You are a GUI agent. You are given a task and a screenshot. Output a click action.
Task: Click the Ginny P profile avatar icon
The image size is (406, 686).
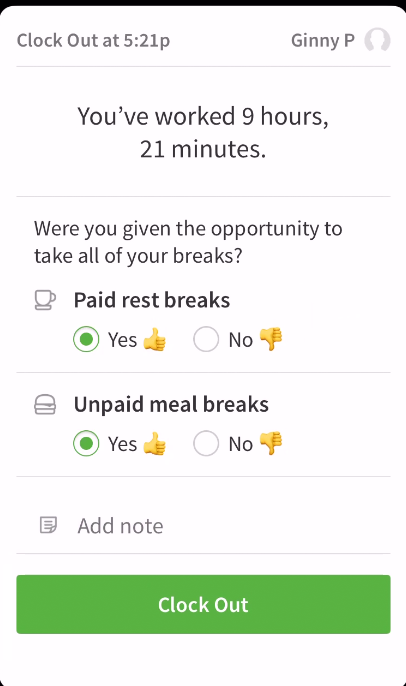(378, 40)
